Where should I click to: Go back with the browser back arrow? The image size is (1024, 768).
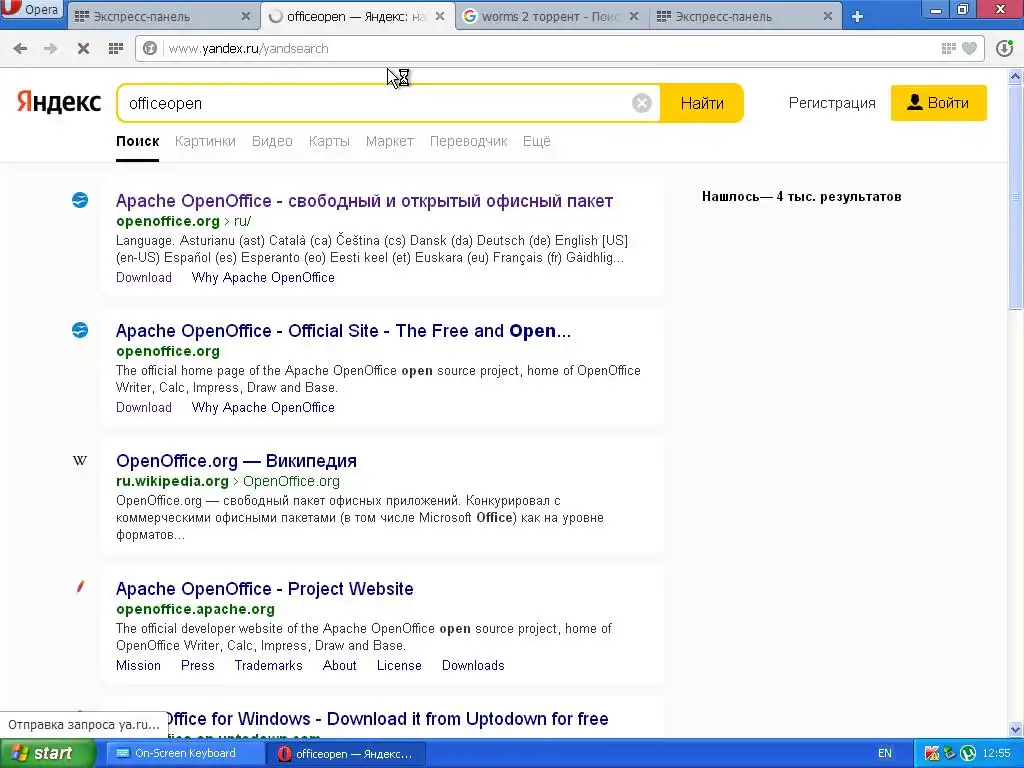[20, 48]
